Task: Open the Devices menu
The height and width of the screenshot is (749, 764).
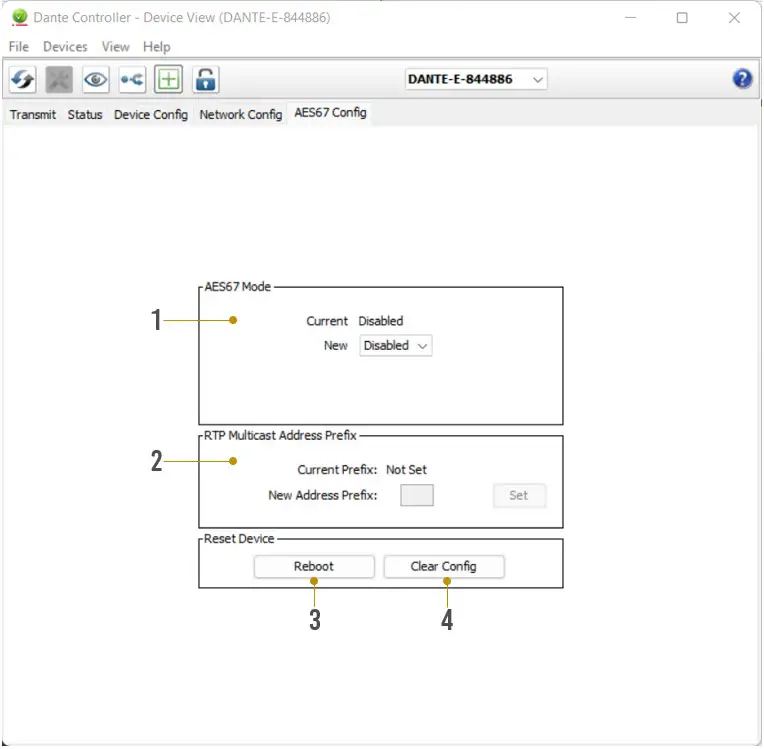Action: [x=65, y=47]
